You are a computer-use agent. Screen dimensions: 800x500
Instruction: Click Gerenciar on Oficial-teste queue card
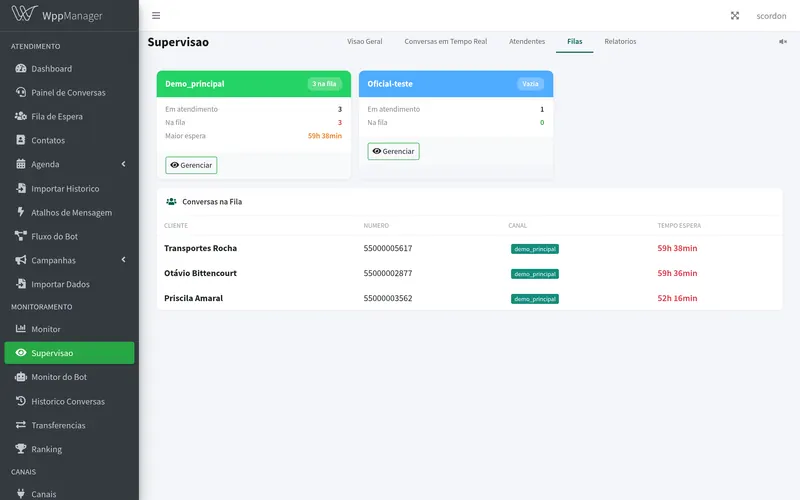tap(393, 151)
